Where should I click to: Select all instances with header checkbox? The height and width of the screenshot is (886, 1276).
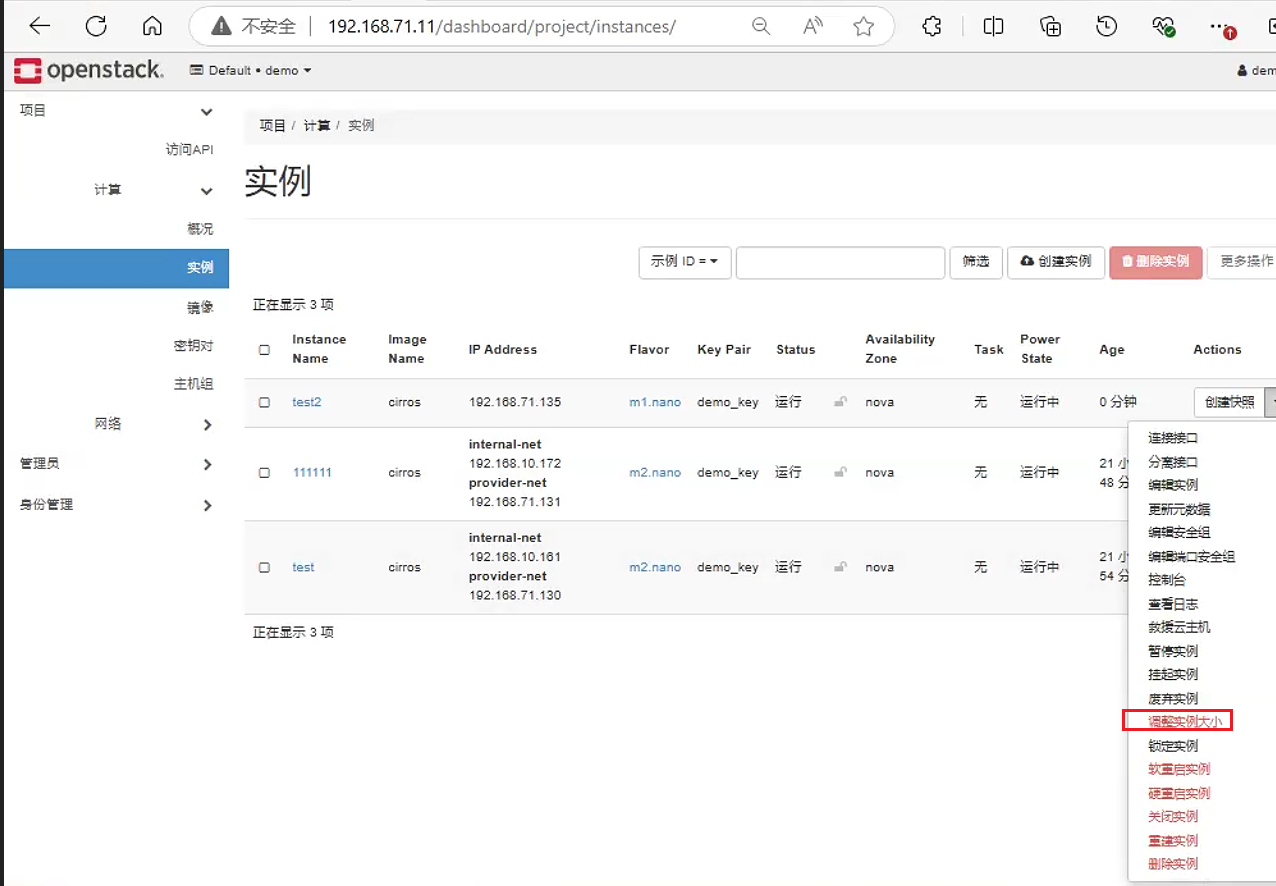pyautogui.click(x=264, y=350)
